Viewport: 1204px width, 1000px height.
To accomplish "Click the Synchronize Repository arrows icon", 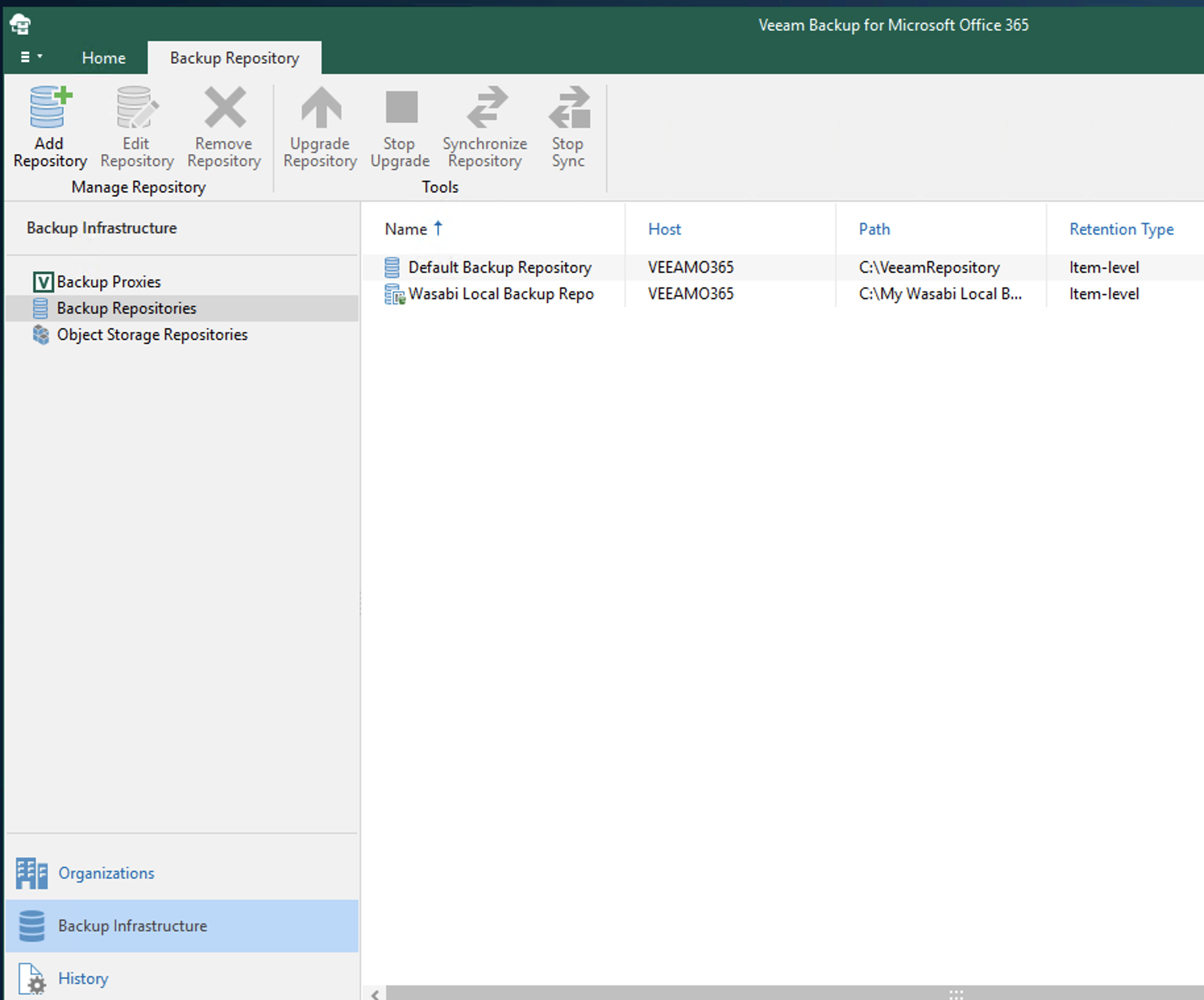I will coord(487,107).
